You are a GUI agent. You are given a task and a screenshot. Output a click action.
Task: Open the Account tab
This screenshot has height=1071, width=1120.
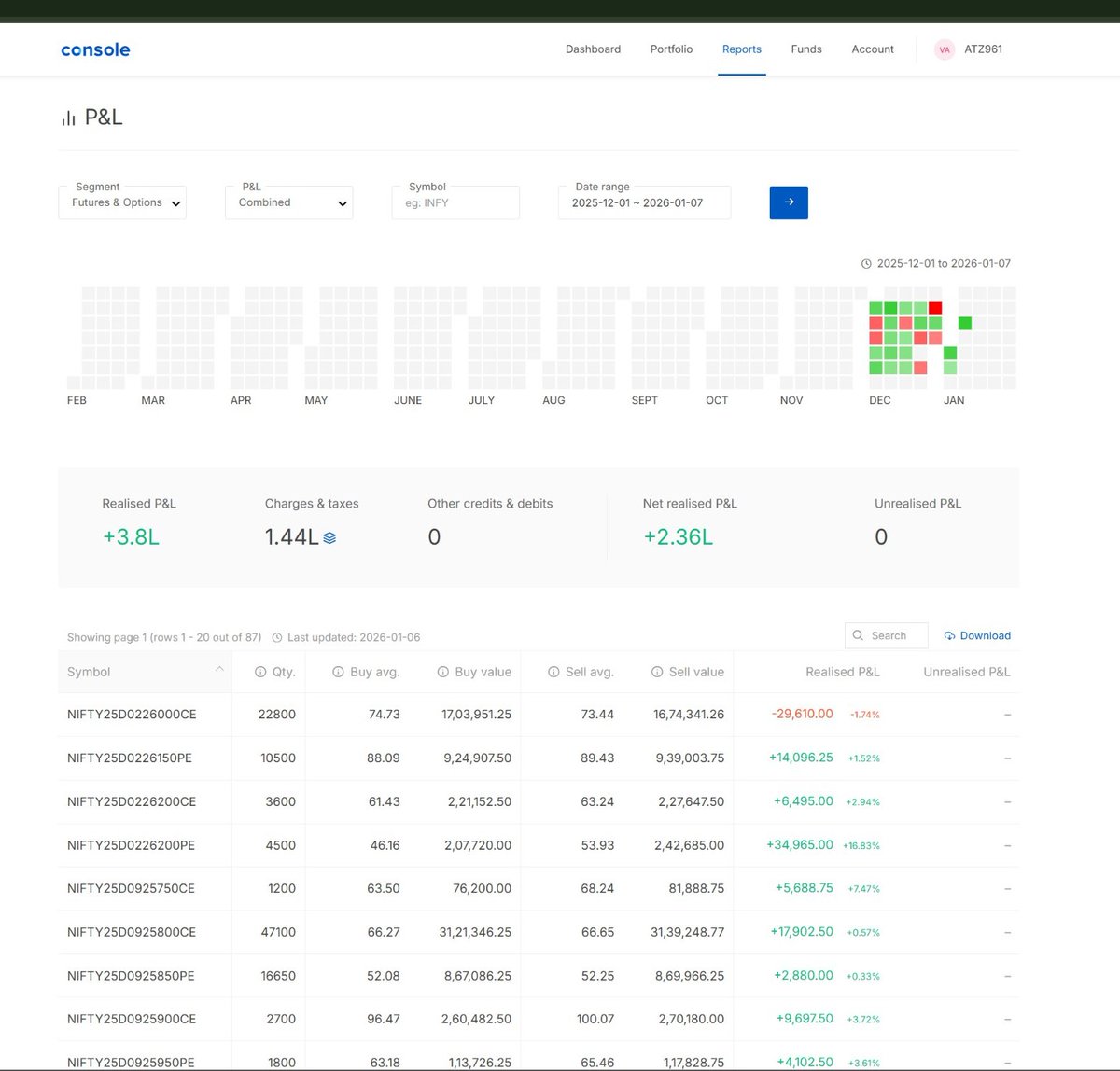click(x=873, y=49)
